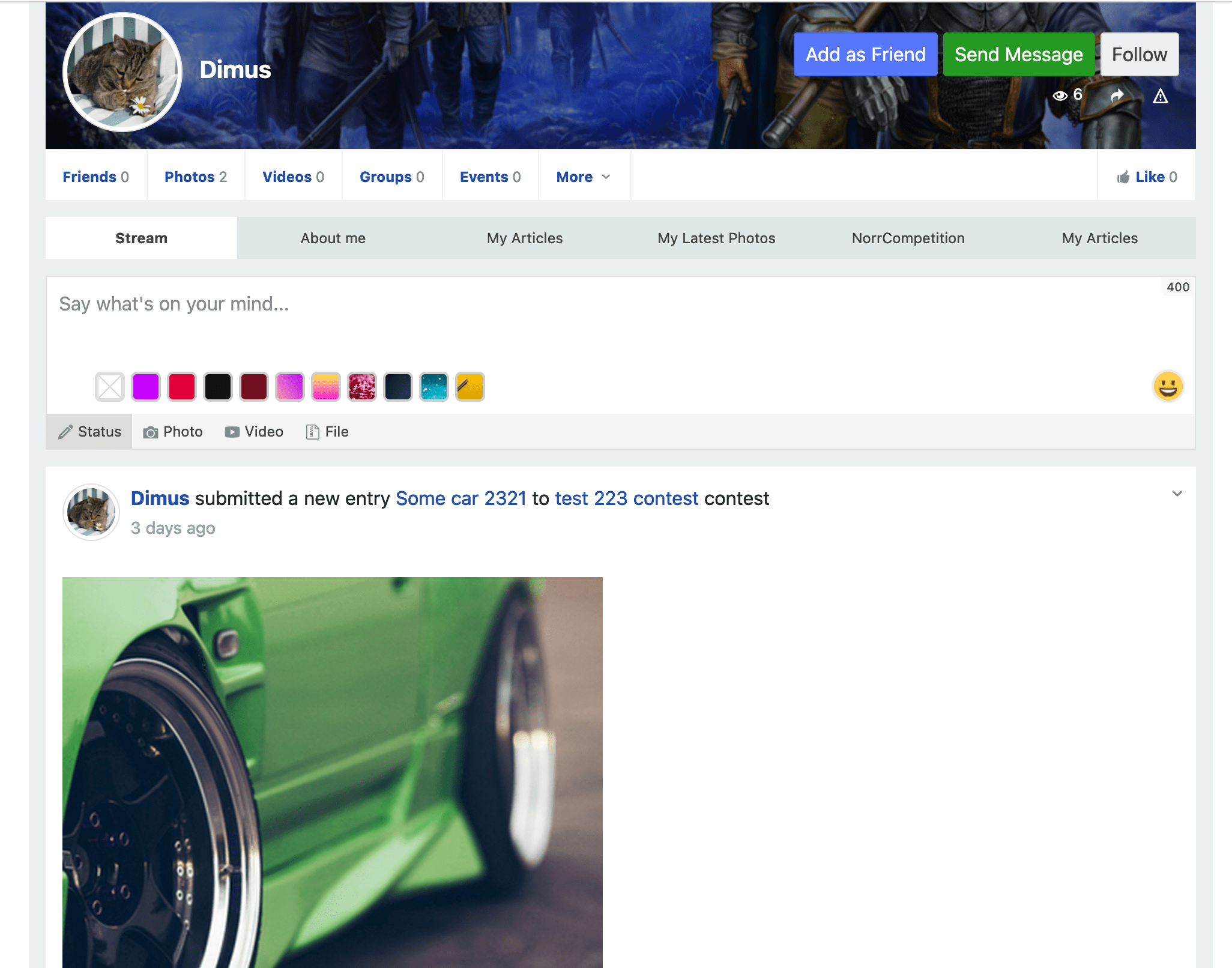Attach a photo using the camera icon
The width and height of the screenshot is (1232, 968).
click(152, 432)
